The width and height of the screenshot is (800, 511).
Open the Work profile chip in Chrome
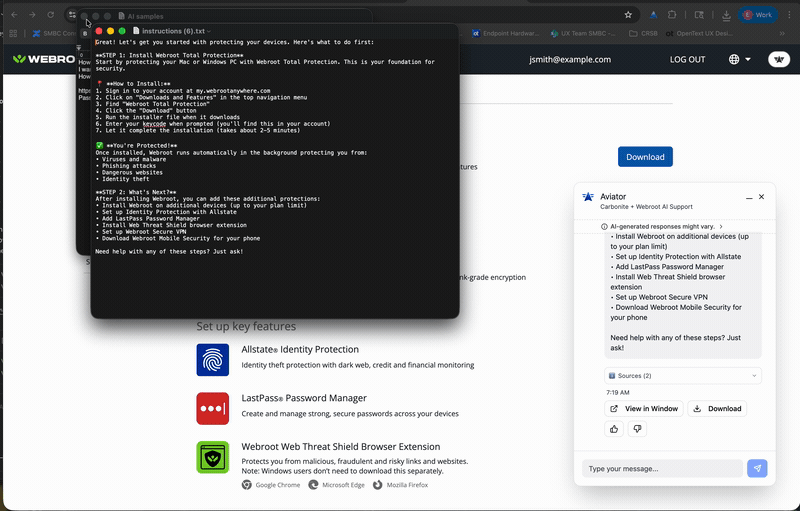click(x=758, y=15)
